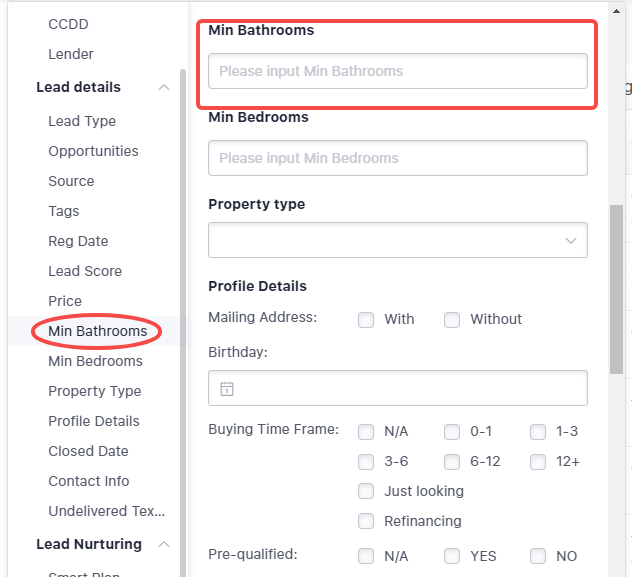Screen dimensions: 632x577
Task: Check the Mailing Address With checkbox
Action: pyautogui.click(x=366, y=320)
